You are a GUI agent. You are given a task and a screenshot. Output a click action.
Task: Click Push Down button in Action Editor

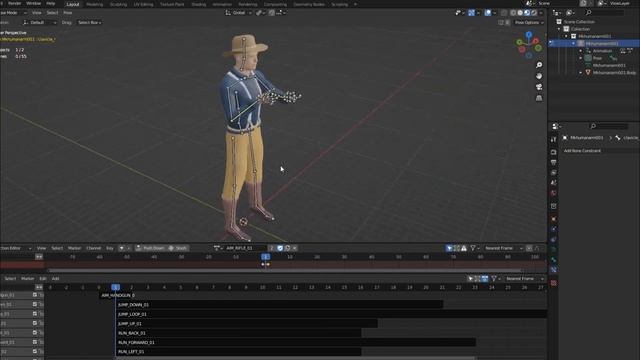[x=150, y=248]
